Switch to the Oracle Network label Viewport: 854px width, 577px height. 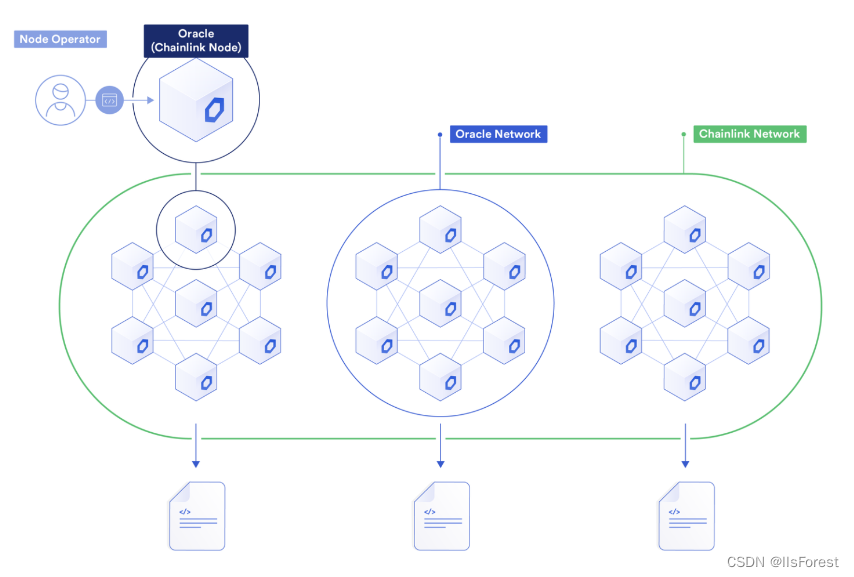point(498,133)
